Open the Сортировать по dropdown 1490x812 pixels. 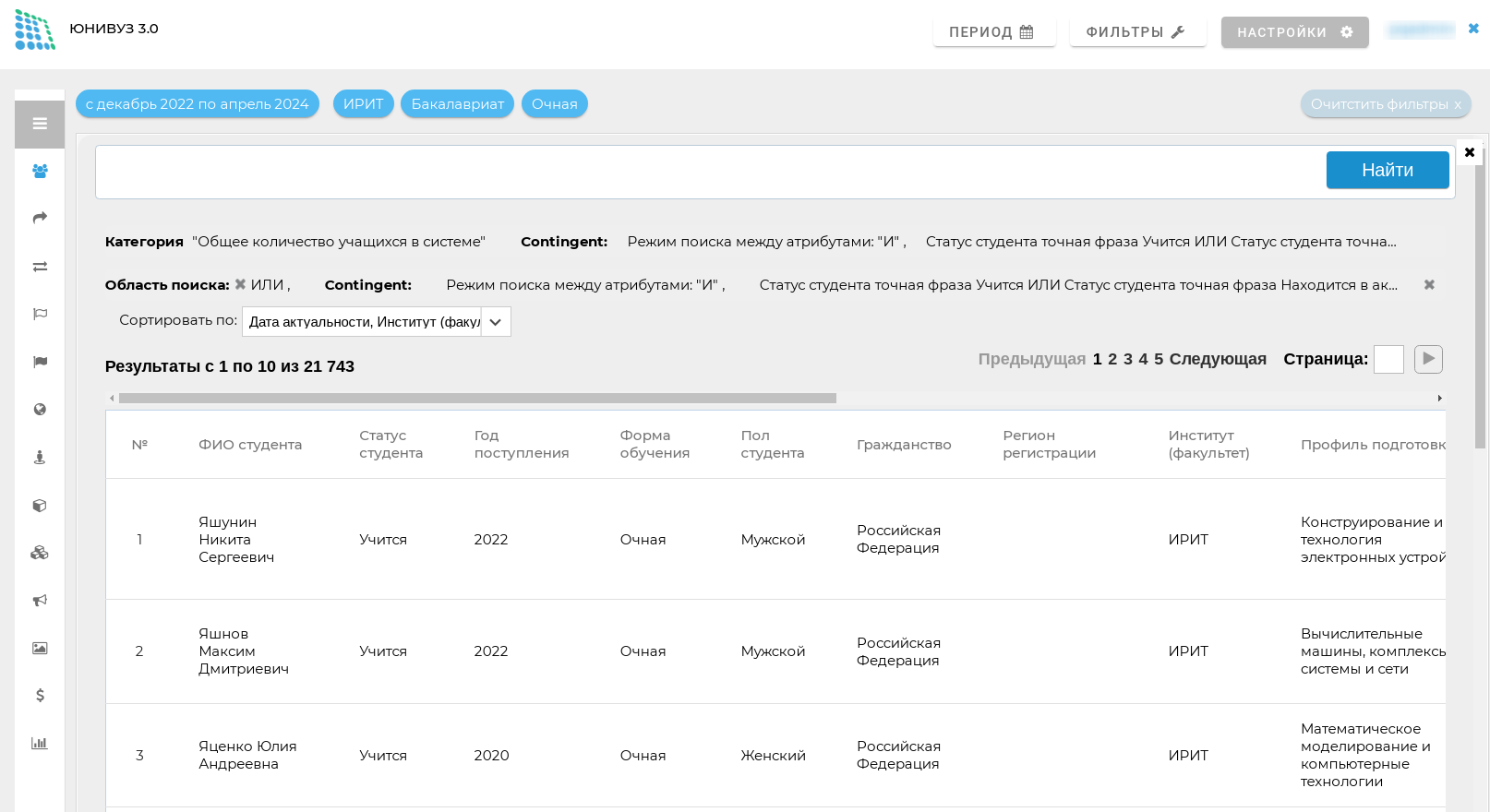[x=377, y=322]
